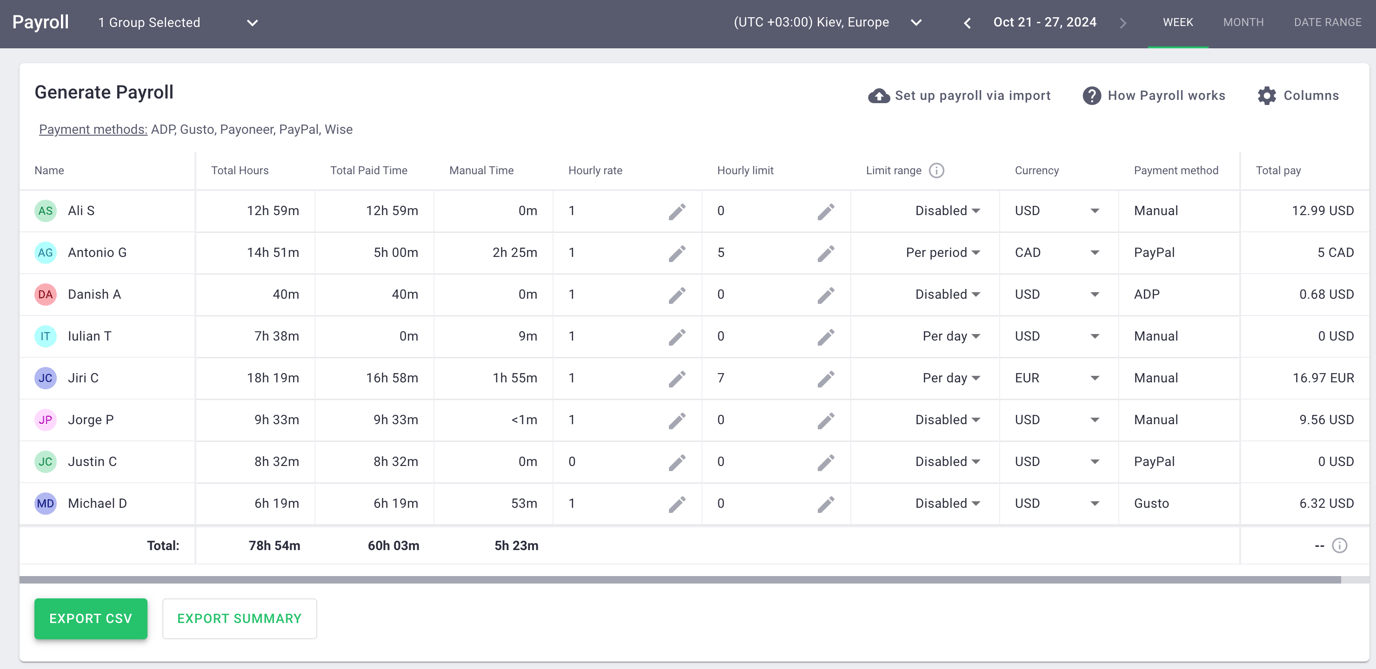Open the Set up payroll via import cloud icon
Screen dimensions: 1376x669
pos(879,96)
